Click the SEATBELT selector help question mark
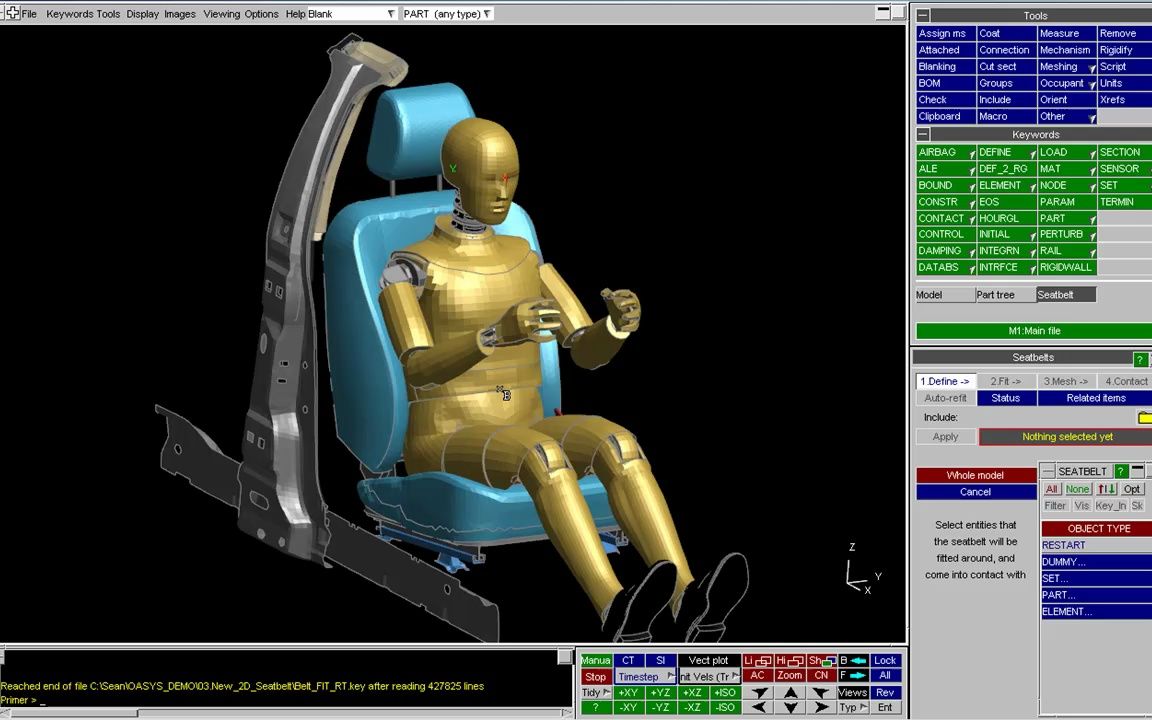Image resolution: width=1152 pixels, height=720 pixels. point(1120,471)
